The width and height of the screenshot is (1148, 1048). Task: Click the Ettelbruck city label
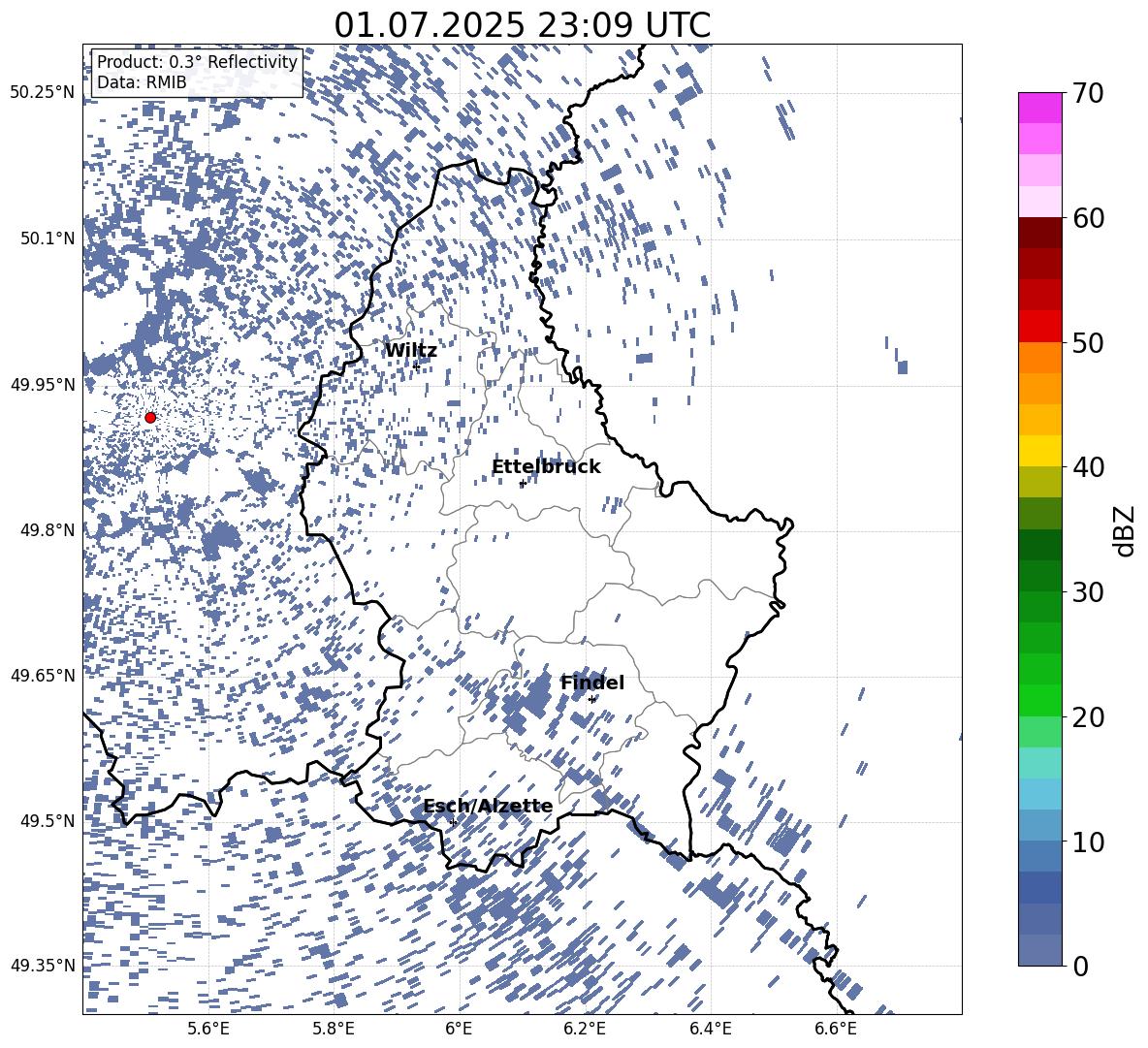(x=546, y=467)
